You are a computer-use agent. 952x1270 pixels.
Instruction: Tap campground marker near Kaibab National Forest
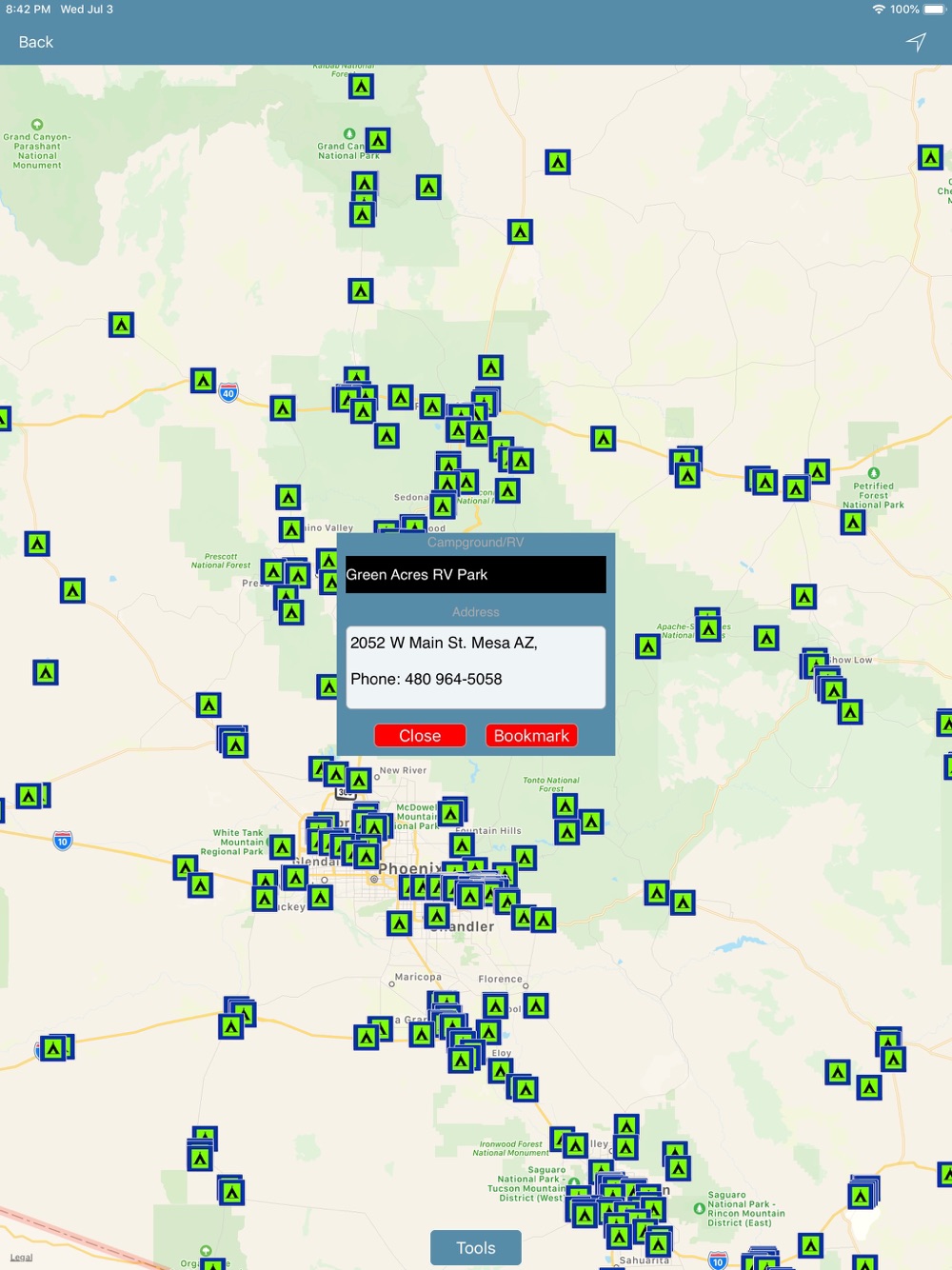coord(361,87)
